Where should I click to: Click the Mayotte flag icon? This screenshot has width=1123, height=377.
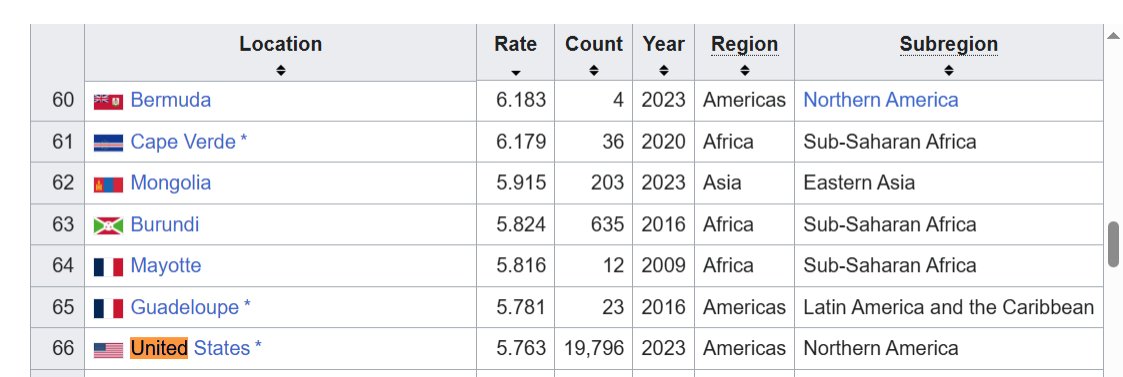[108, 267]
